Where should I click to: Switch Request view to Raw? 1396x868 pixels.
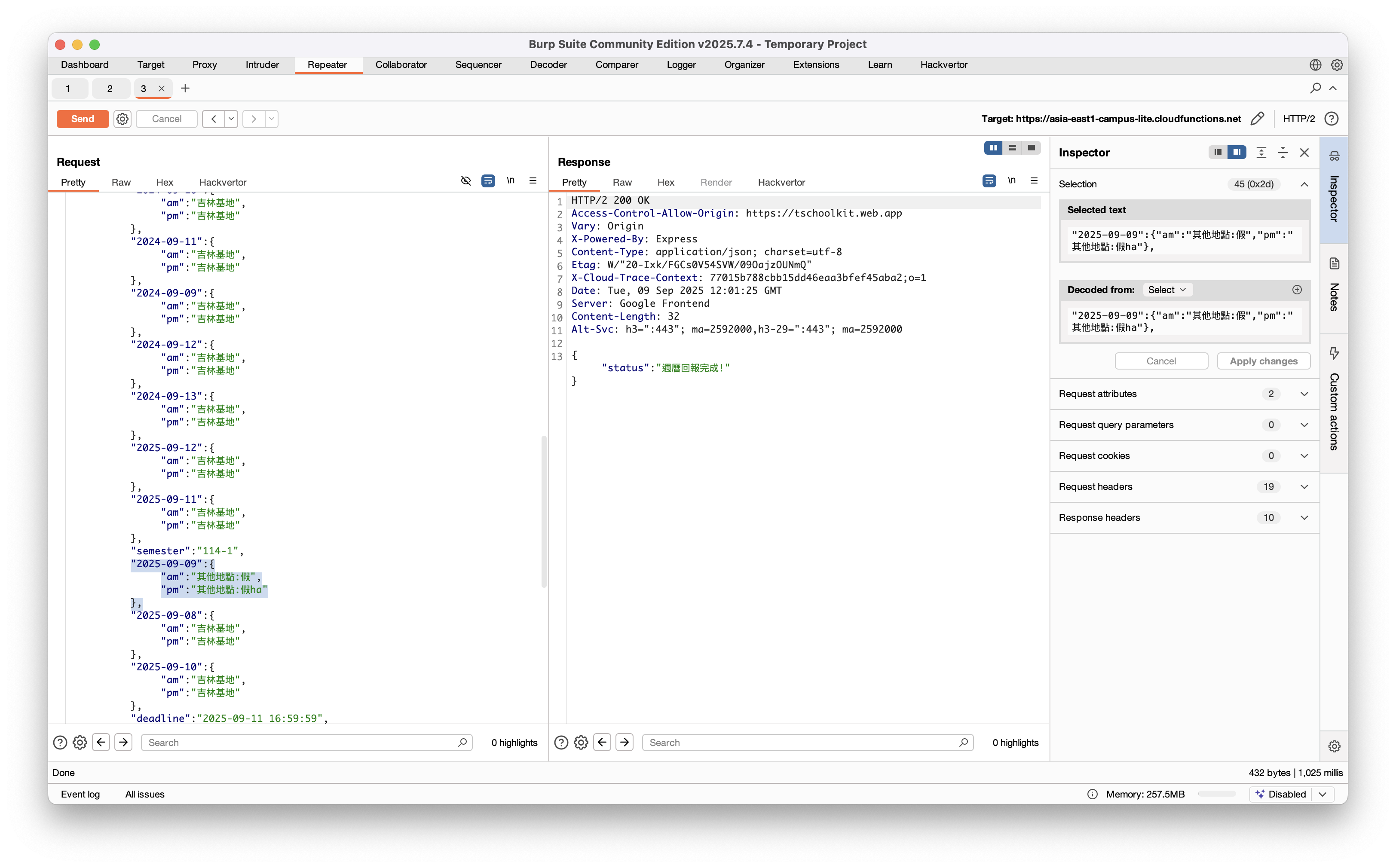121,183
